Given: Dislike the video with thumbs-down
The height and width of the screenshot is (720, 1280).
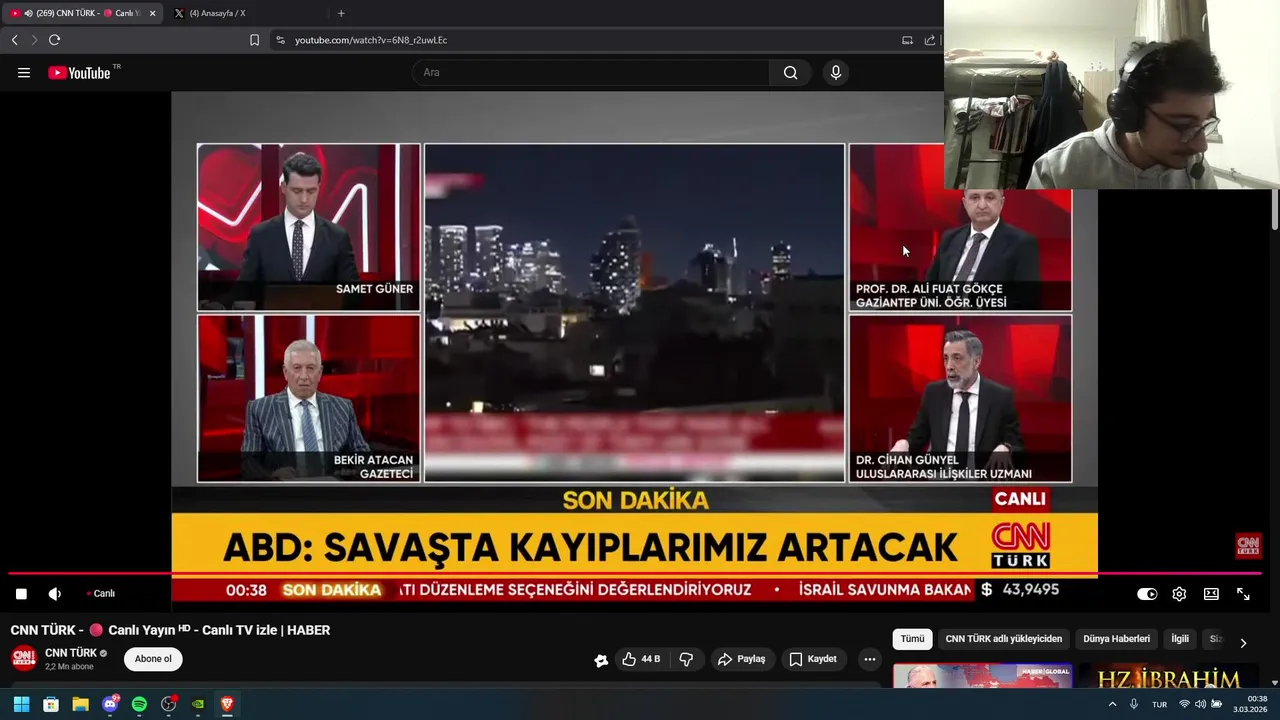Looking at the screenshot, I should tap(686, 659).
